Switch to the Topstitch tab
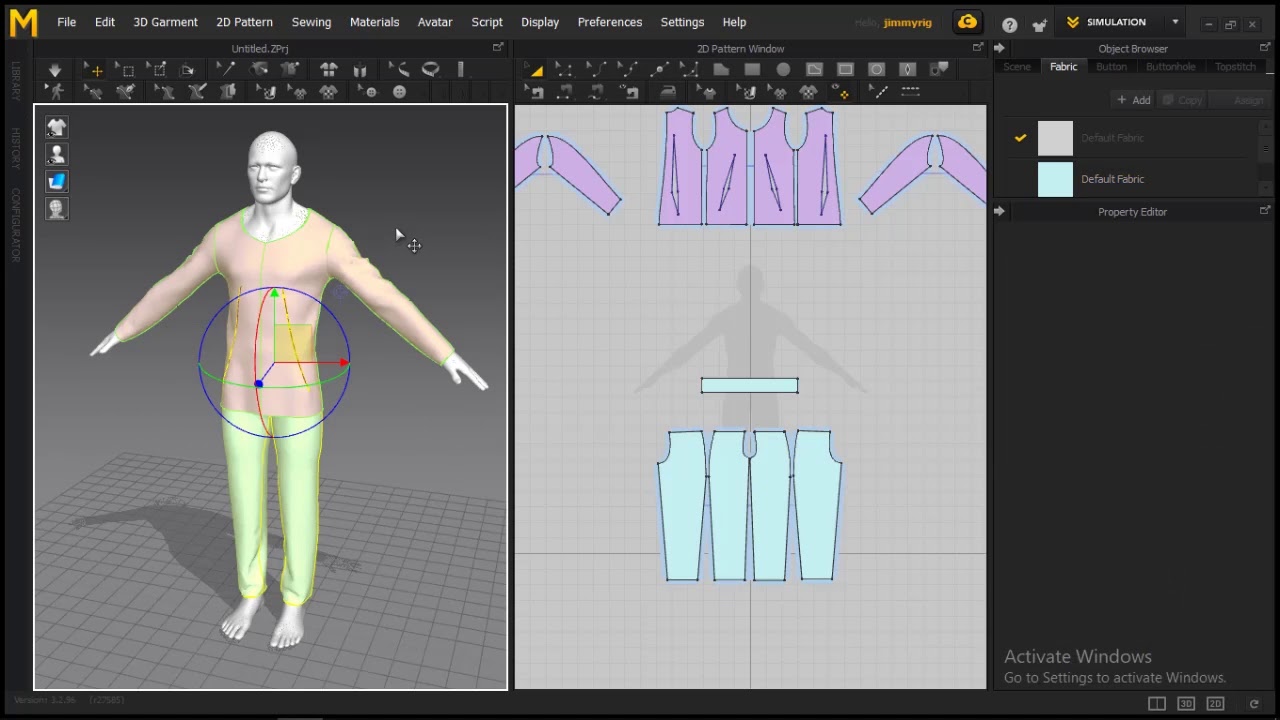Screen dimensions: 1280x720 pyautogui.click(x=1235, y=67)
